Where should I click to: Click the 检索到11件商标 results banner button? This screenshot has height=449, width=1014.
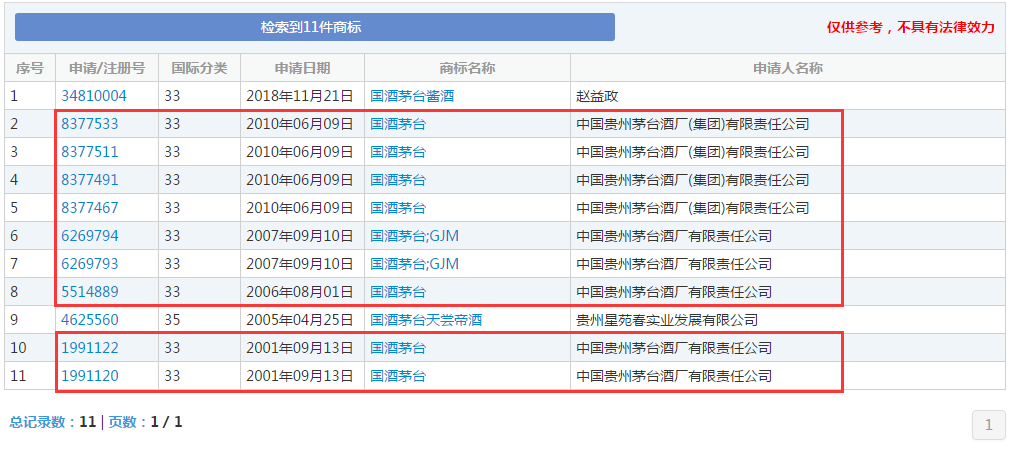314,27
